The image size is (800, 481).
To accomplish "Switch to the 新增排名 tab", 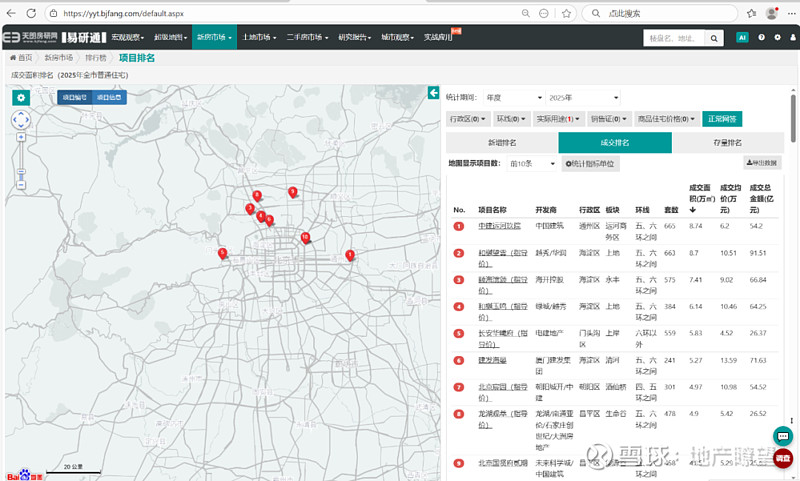I will [x=502, y=143].
